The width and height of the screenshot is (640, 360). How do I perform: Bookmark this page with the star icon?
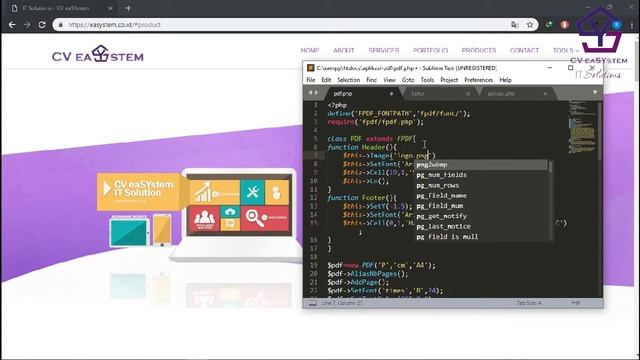click(x=530, y=25)
